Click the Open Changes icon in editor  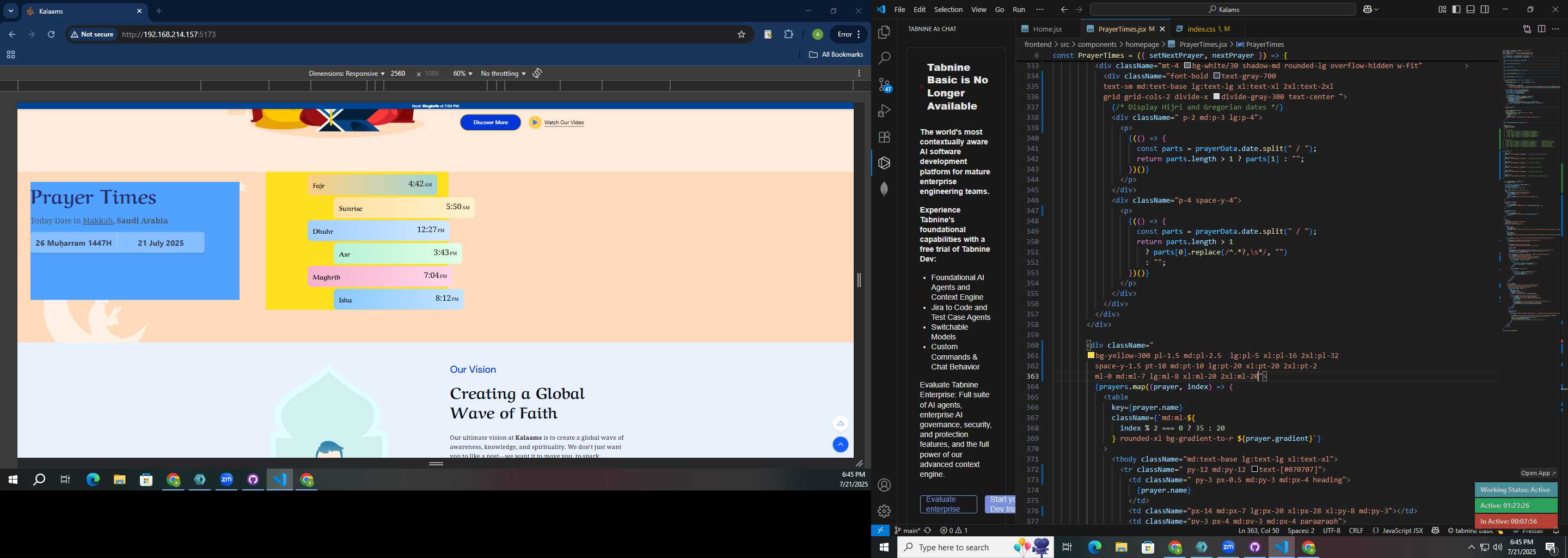(1527, 29)
